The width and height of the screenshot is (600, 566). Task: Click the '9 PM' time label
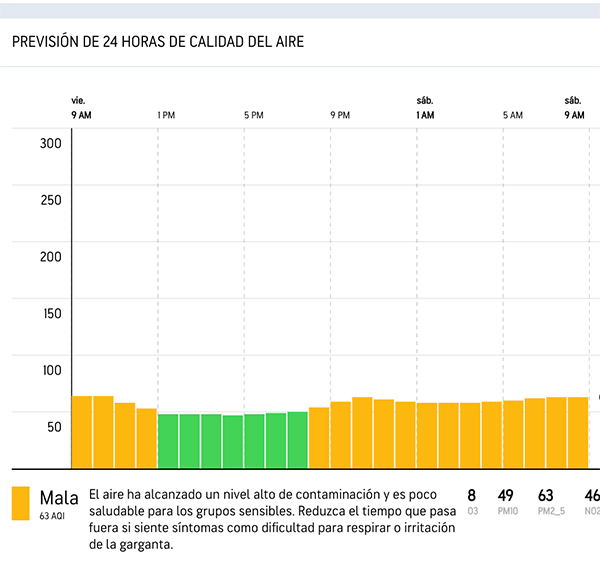click(340, 116)
